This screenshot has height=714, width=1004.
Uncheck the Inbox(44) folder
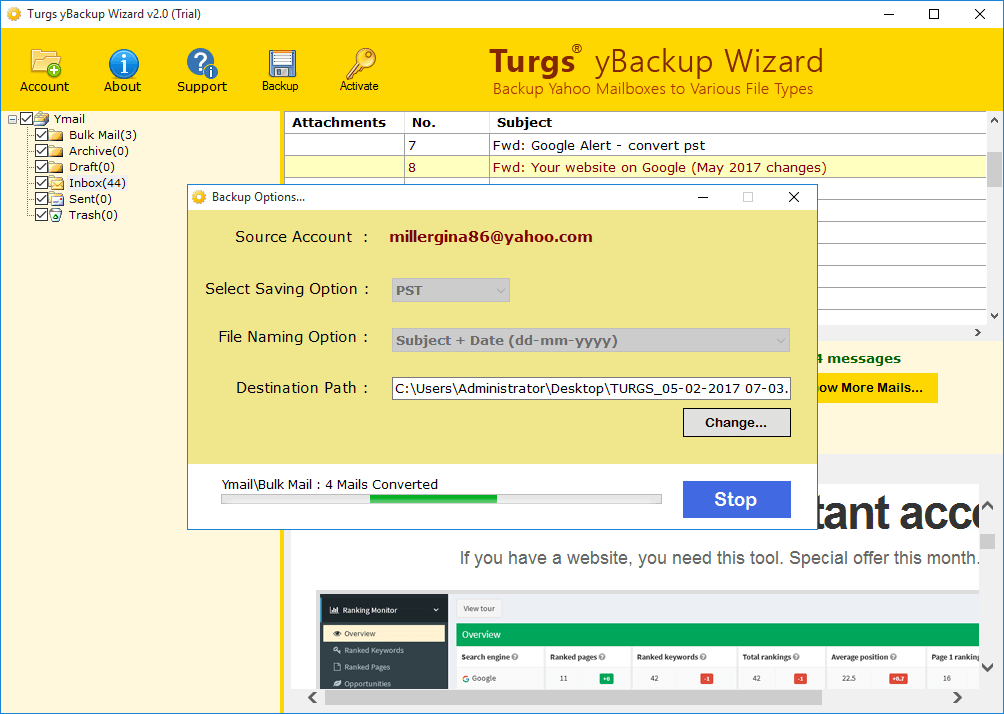[42, 182]
